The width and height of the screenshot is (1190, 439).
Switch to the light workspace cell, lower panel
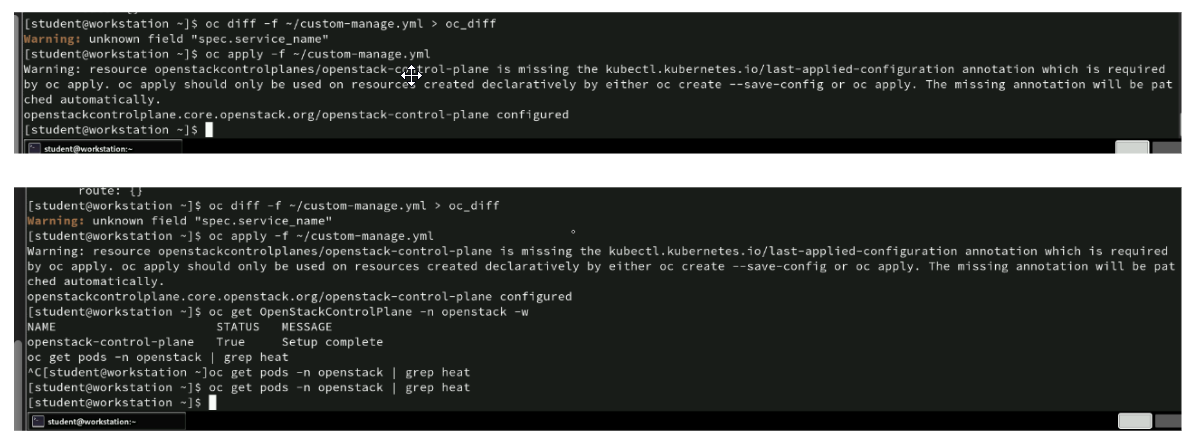click(1135, 421)
